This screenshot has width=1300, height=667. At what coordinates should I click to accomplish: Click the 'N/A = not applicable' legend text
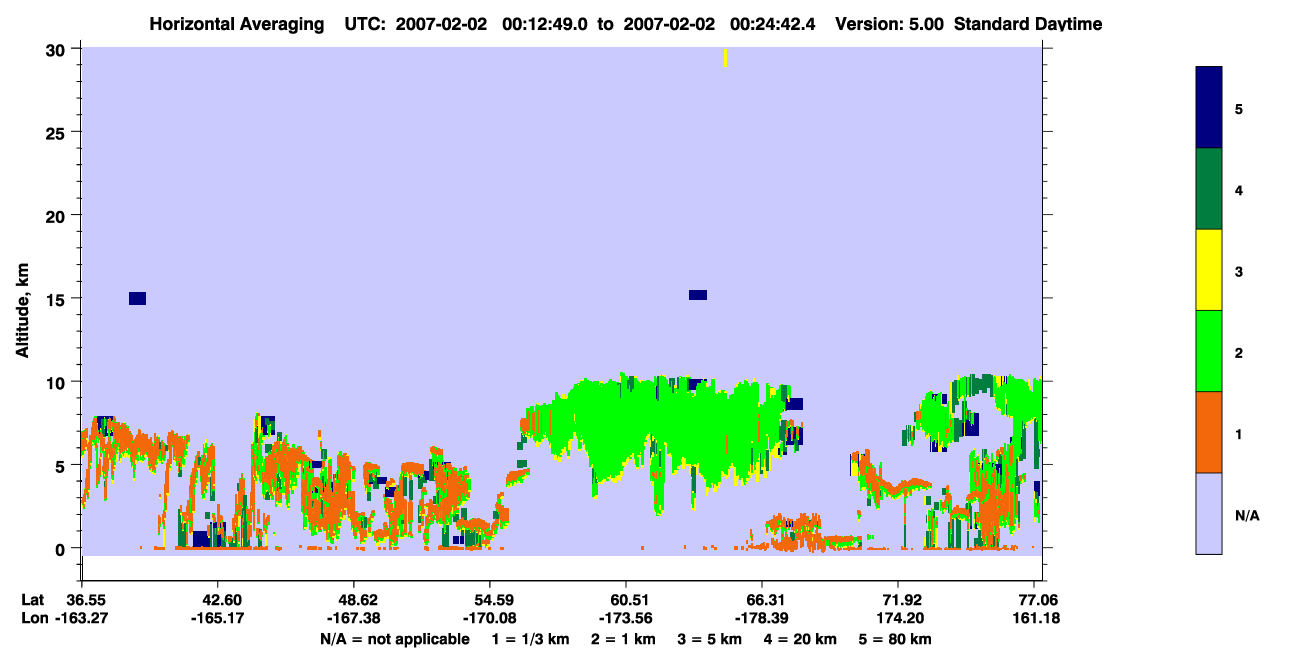point(394,639)
